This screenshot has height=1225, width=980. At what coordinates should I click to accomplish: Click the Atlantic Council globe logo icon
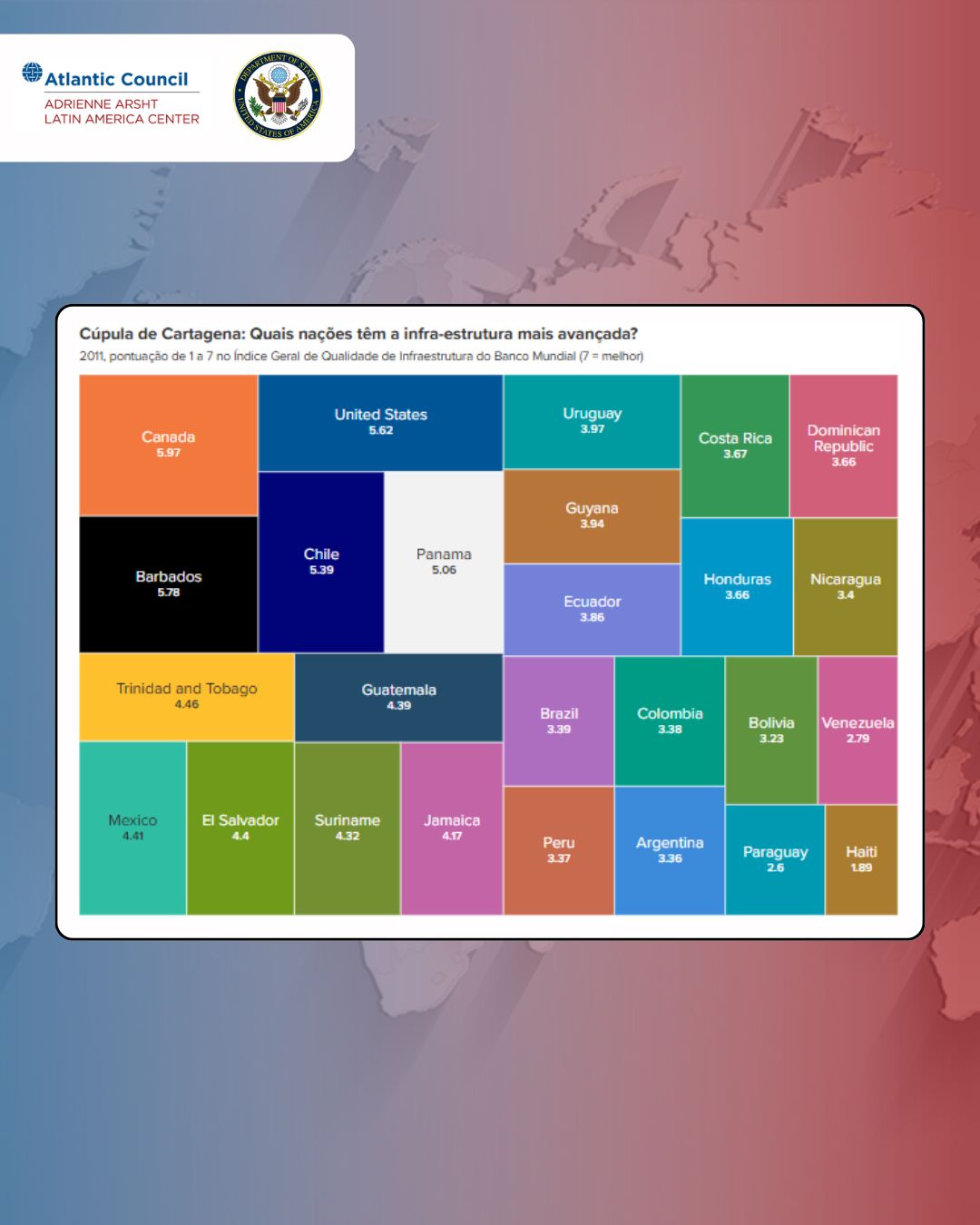point(33,73)
